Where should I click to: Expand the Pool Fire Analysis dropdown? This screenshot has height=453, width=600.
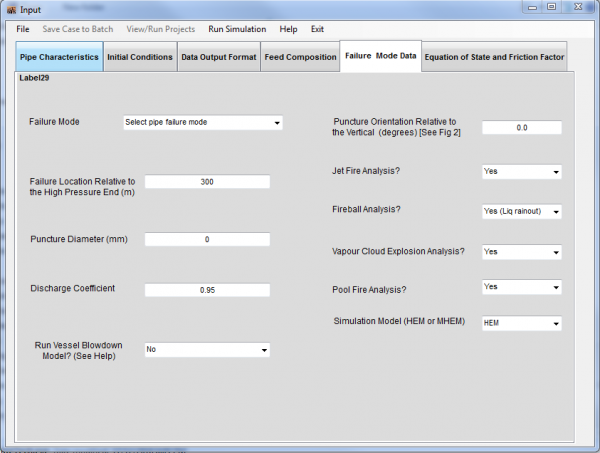pos(521,287)
